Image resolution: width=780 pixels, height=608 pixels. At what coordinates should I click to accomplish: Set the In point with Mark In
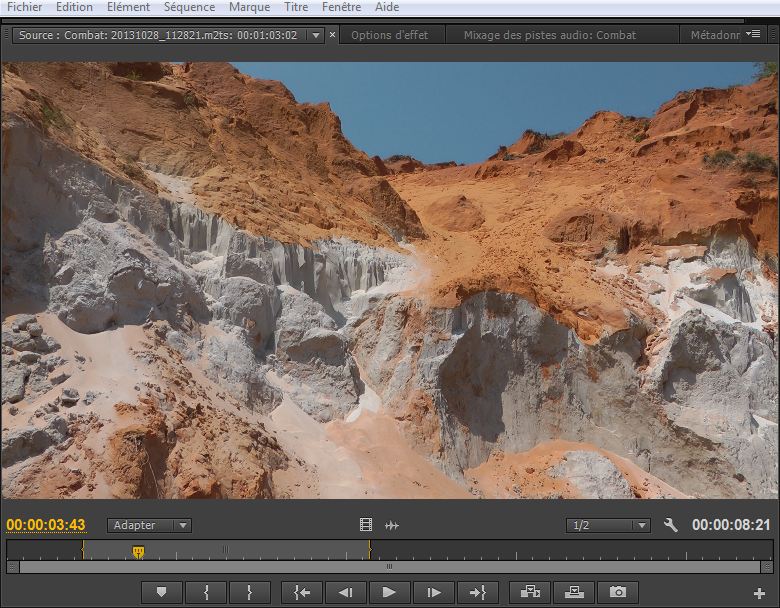(206, 592)
